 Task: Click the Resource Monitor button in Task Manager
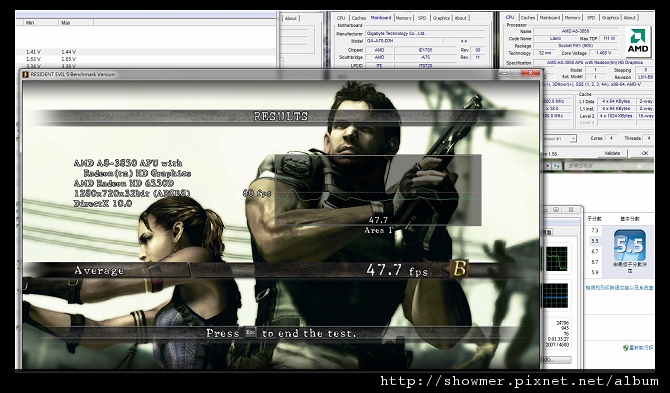point(557,360)
